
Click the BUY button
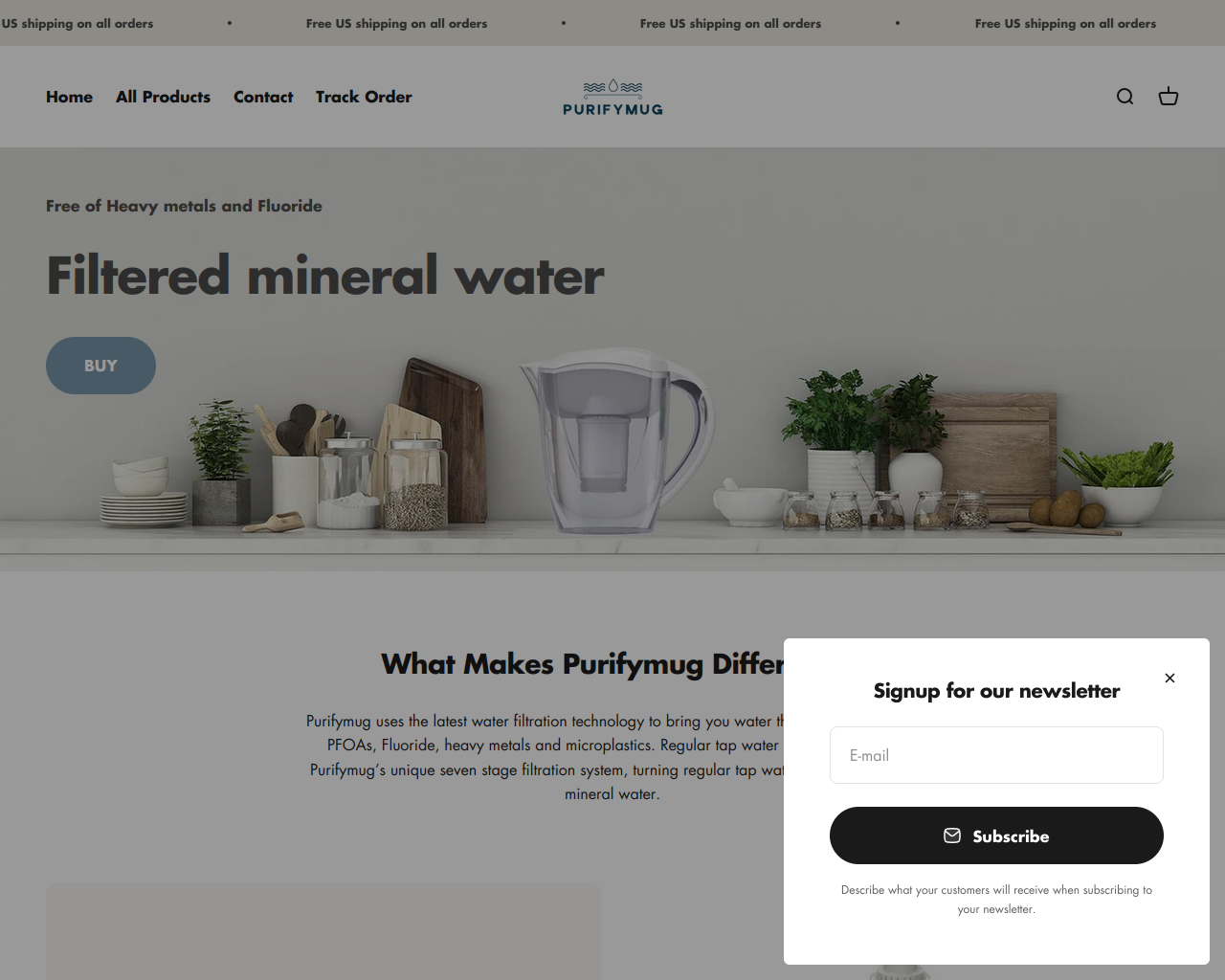click(100, 366)
